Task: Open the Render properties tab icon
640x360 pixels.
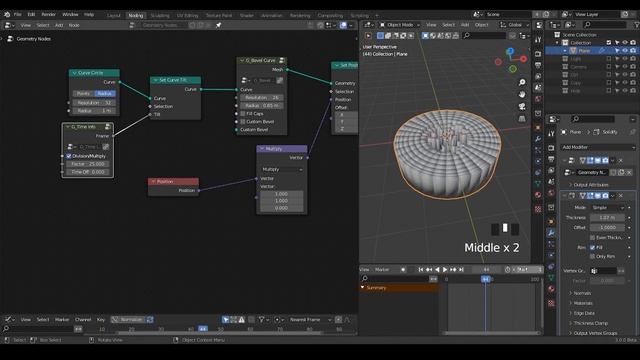Action: pyautogui.click(x=551, y=148)
